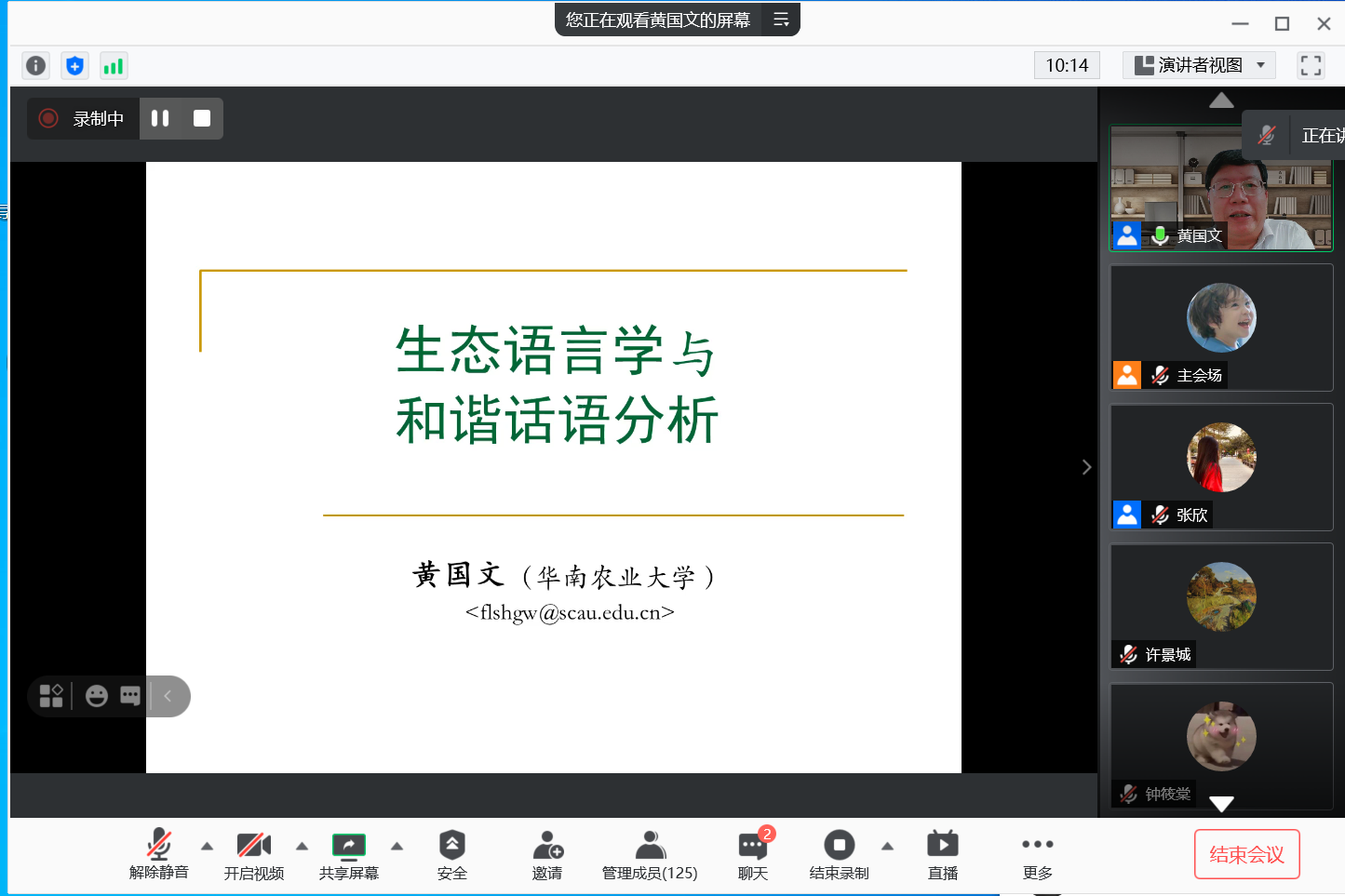The image size is (1345, 896).
Task: Open the meeting info icon
Action: tap(35, 65)
